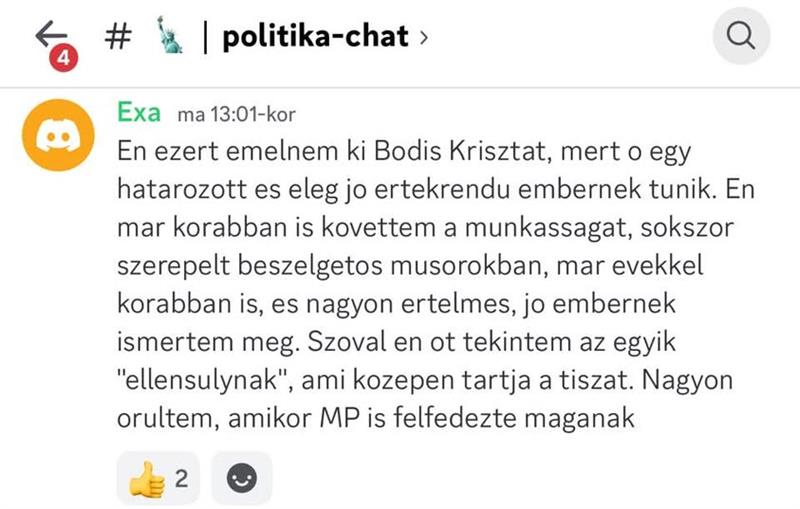800x509 pixels.
Task: Open search with the magnifier icon
Action: pos(740,37)
